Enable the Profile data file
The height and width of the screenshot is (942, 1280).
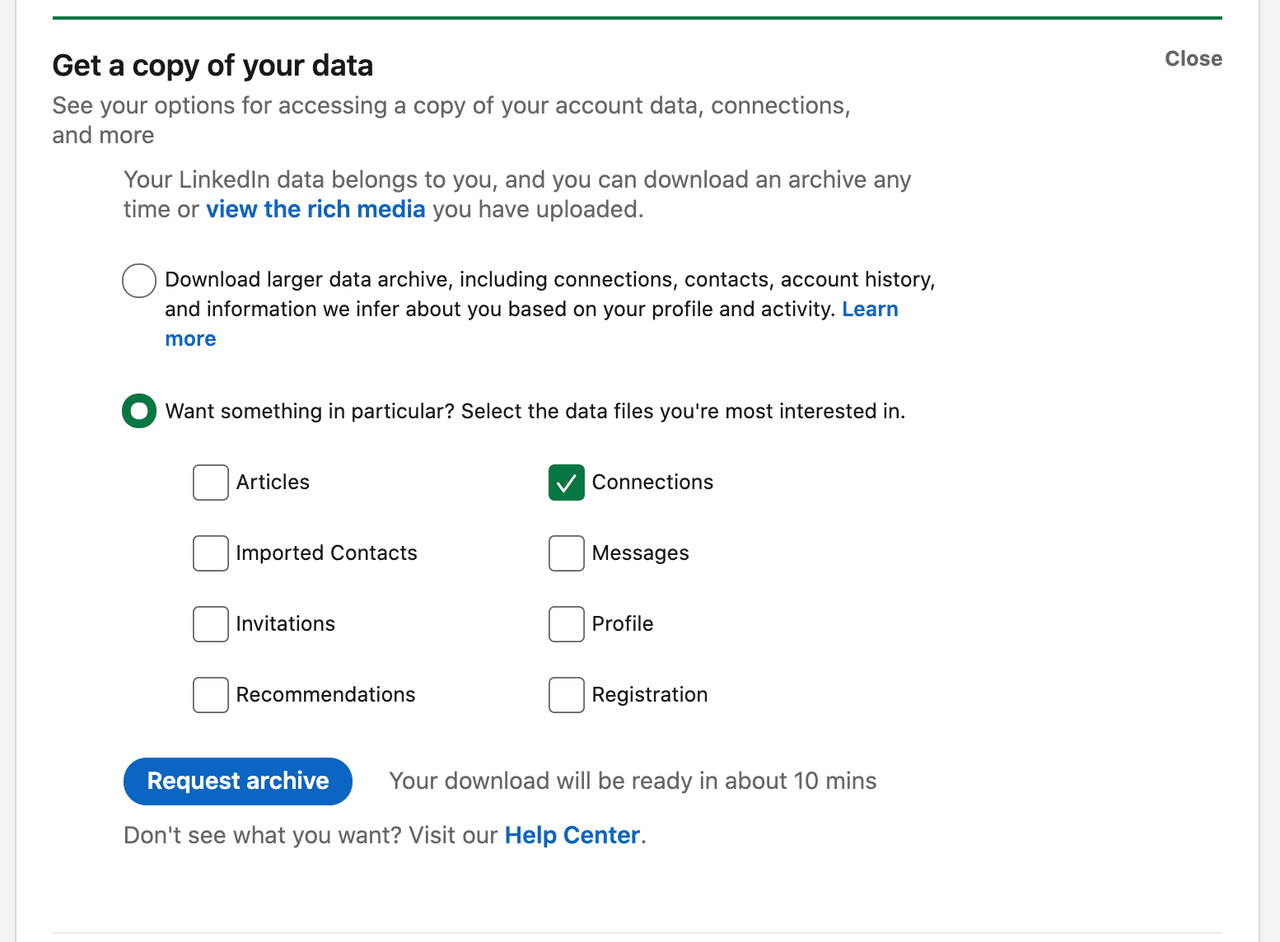(x=566, y=624)
